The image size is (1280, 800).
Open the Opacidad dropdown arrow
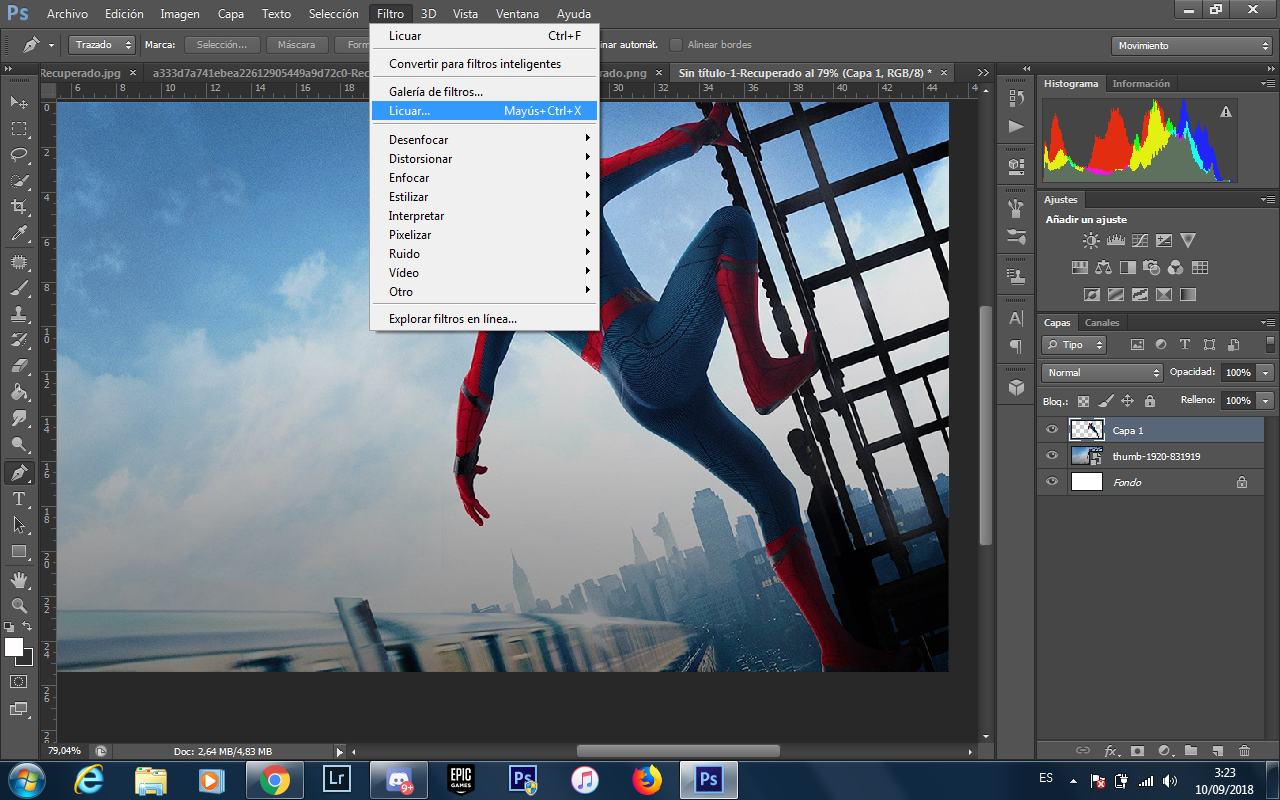pyautogui.click(x=1266, y=372)
